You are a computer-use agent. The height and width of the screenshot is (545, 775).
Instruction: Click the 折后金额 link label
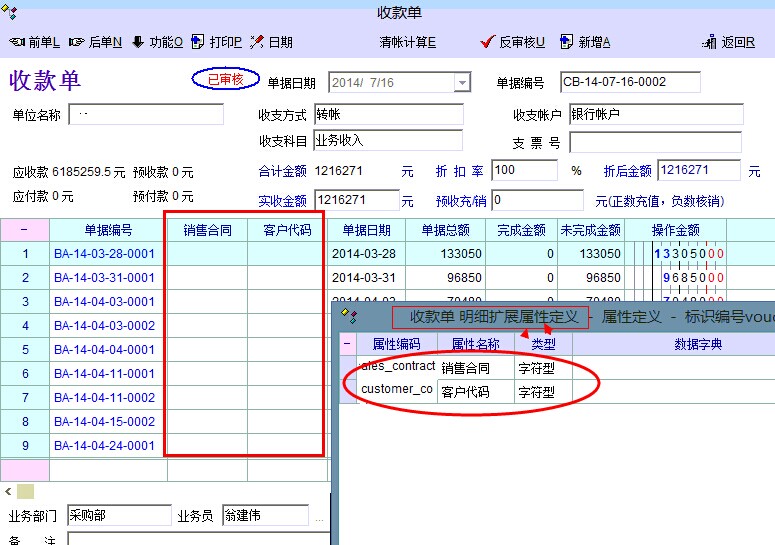(627, 171)
